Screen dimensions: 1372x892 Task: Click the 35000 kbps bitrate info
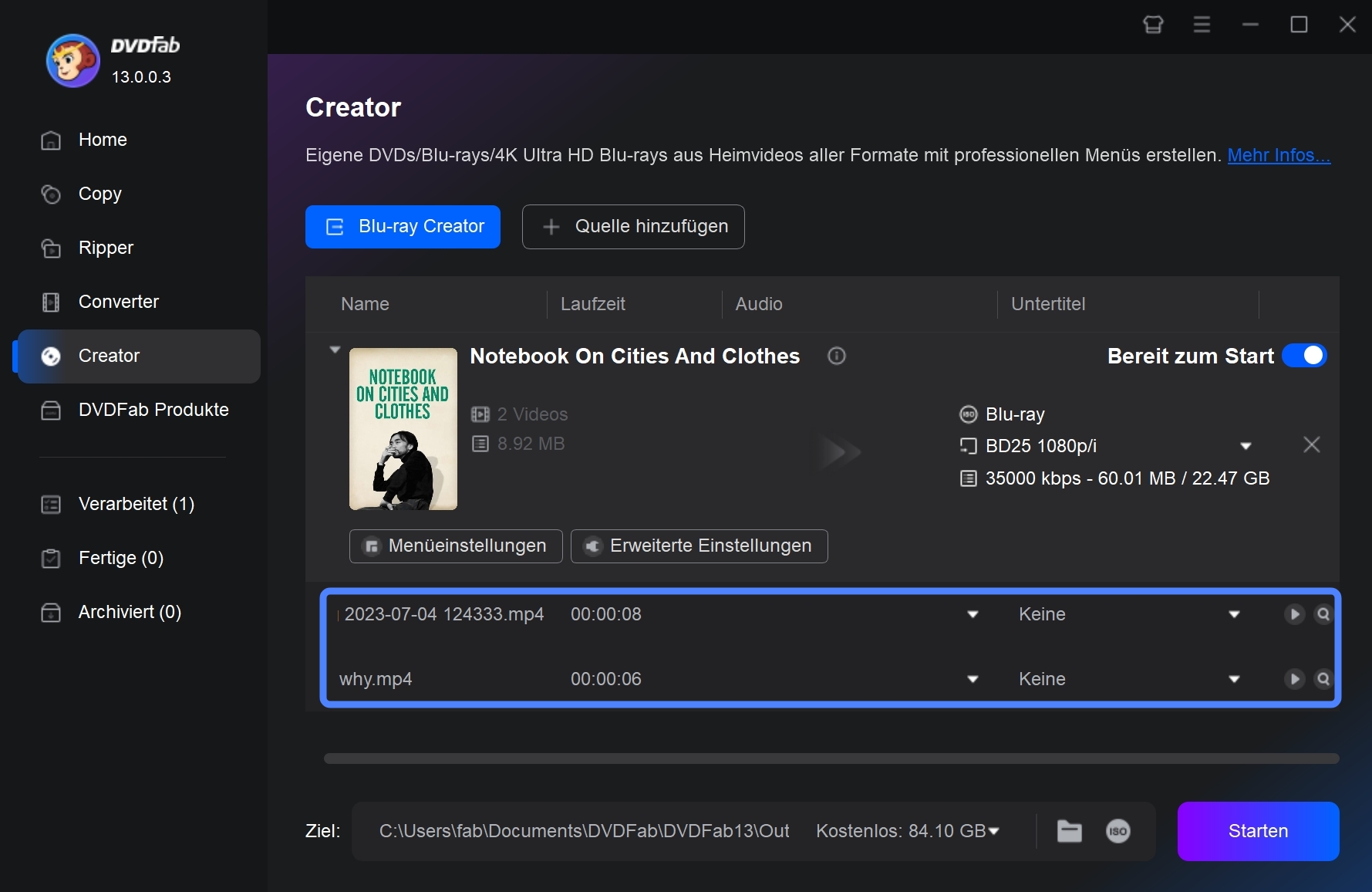1127,478
